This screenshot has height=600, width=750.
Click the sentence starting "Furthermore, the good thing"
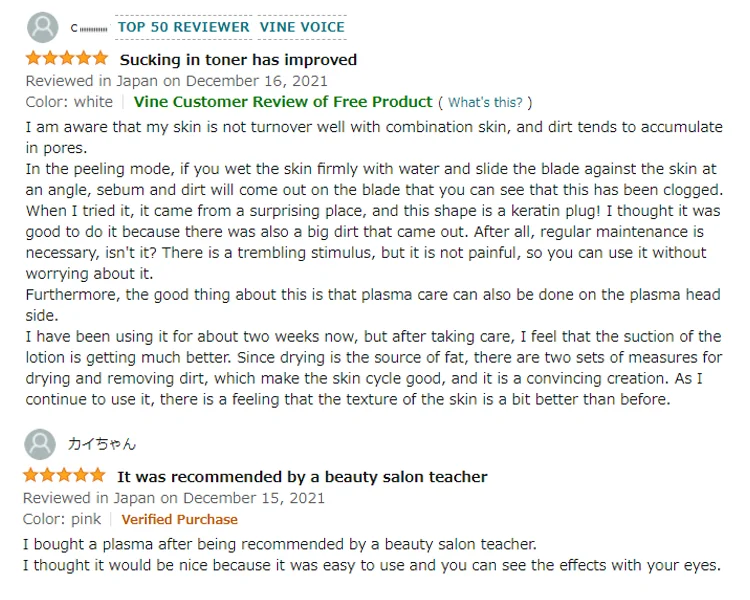(370, 295)
